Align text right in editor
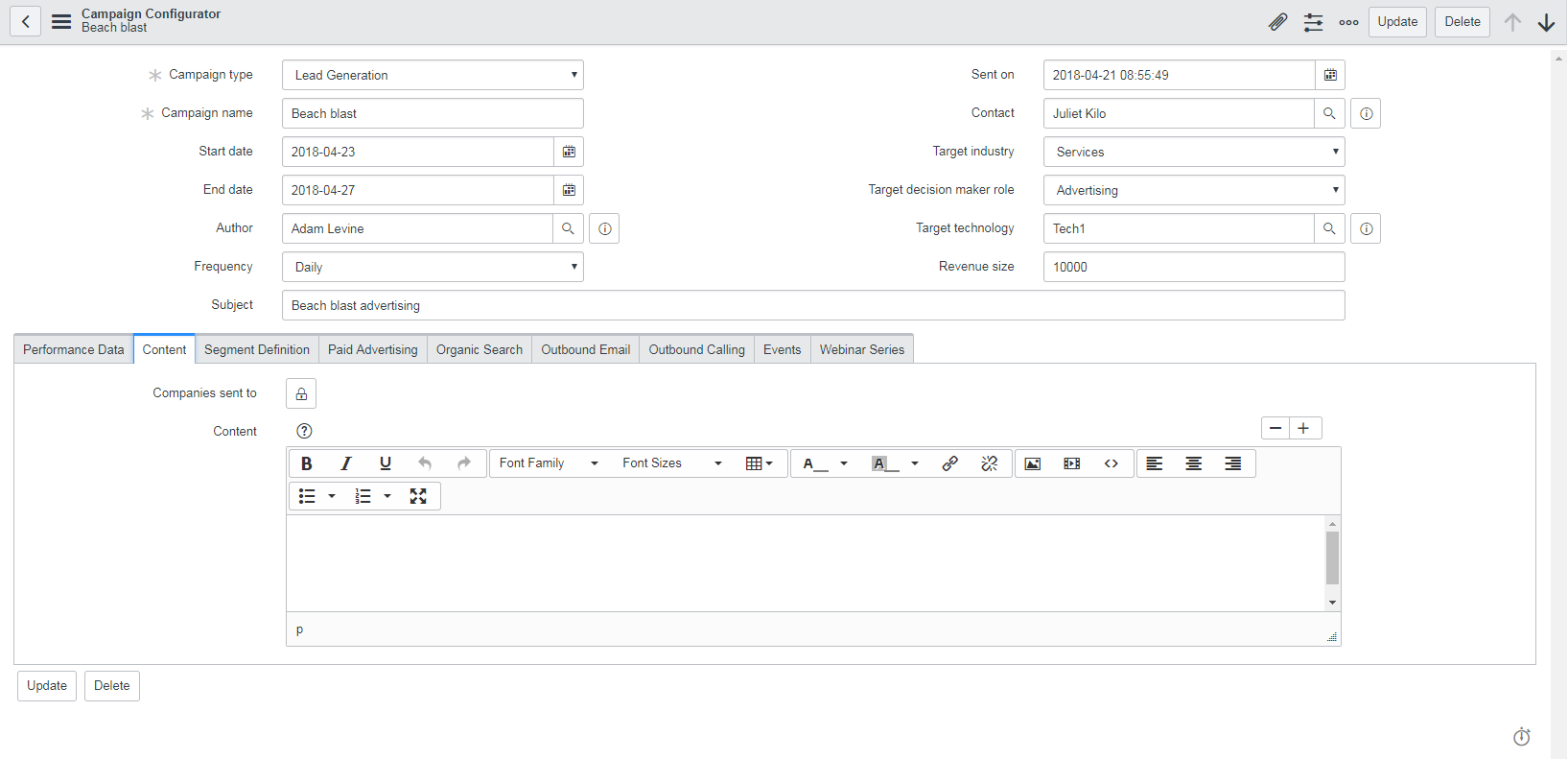Screen dimensions: 1568x759 point(1233,463)
